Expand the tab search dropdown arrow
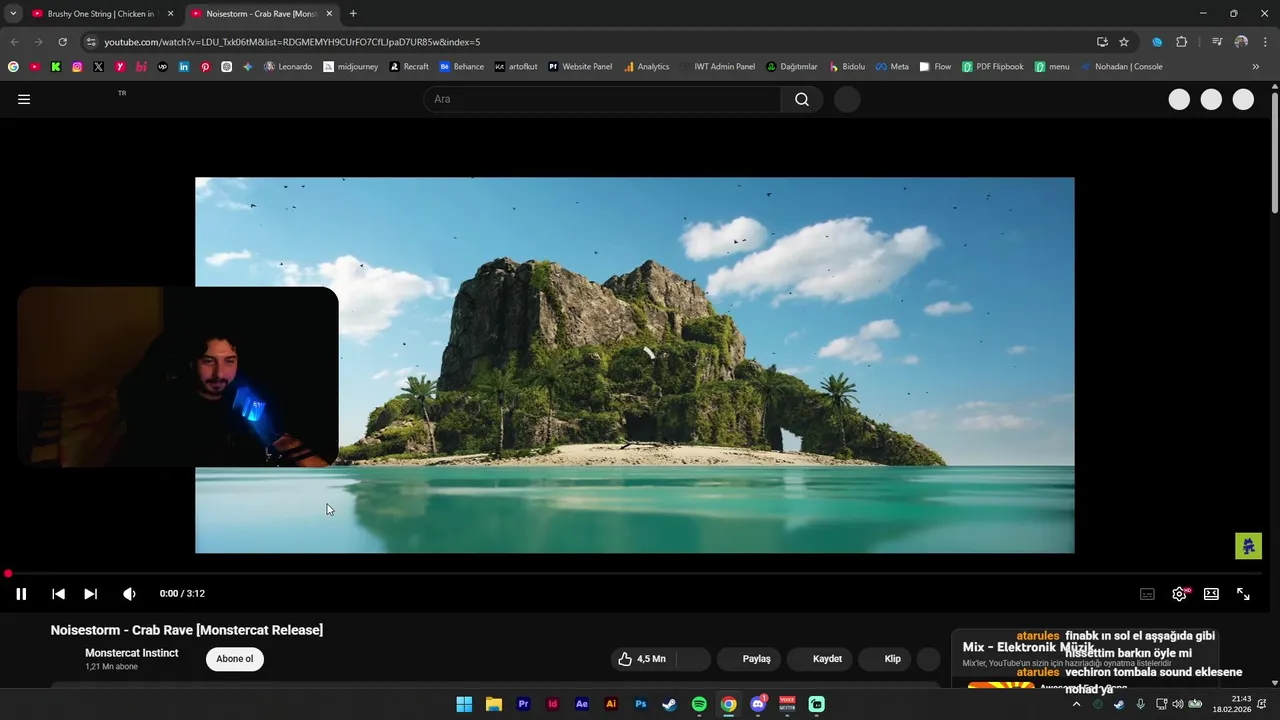Image resolution: width=1280 pixels, height=720 pixels. (13, 14)
